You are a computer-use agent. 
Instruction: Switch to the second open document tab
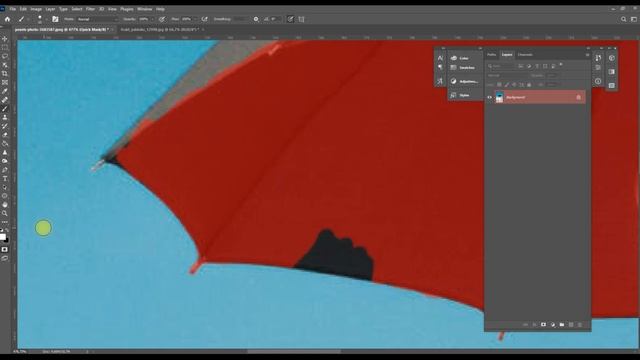(160, 30)
